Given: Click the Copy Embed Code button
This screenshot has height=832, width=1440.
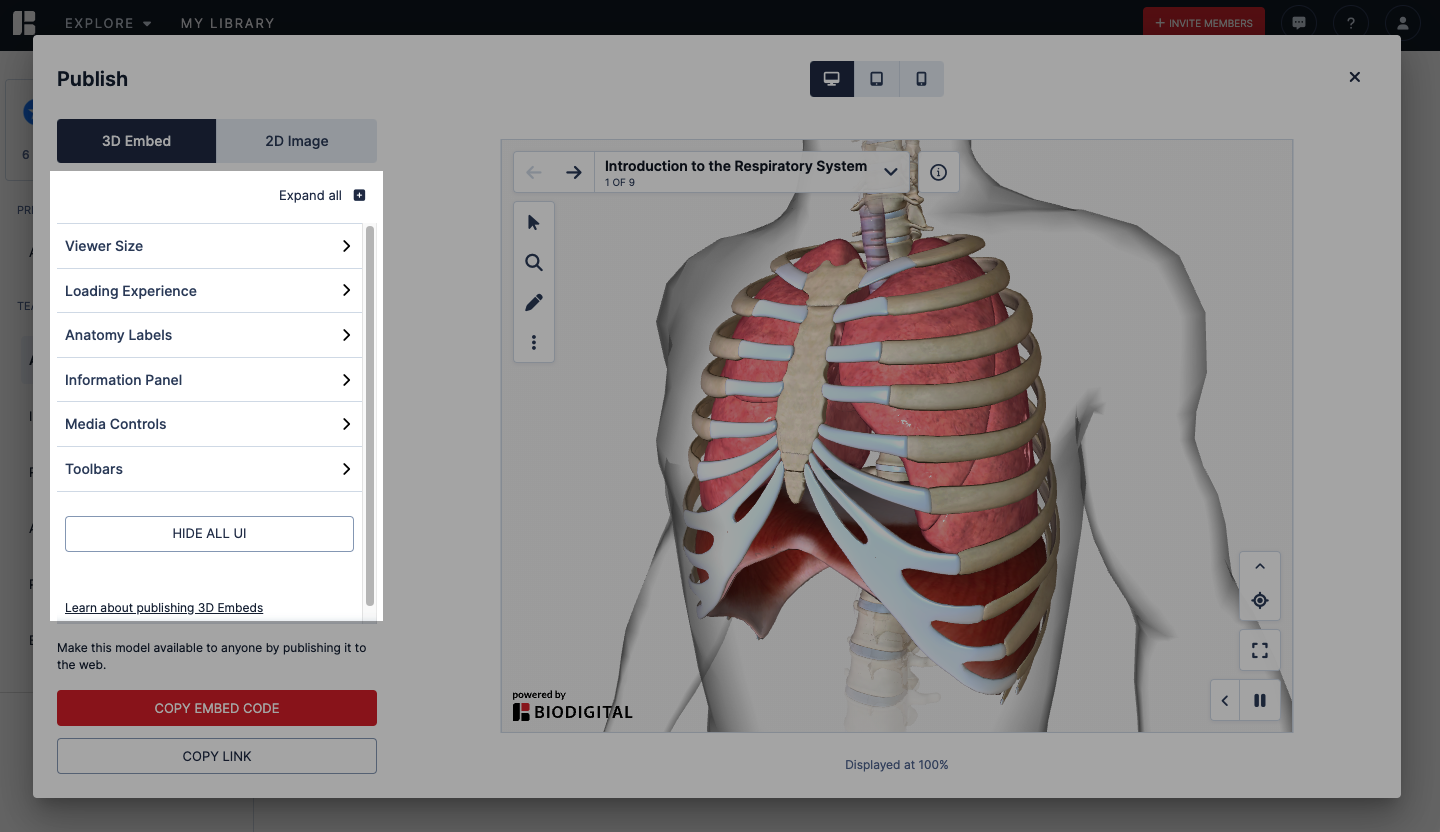Looking at the screenshot, I should coord(217,708).
